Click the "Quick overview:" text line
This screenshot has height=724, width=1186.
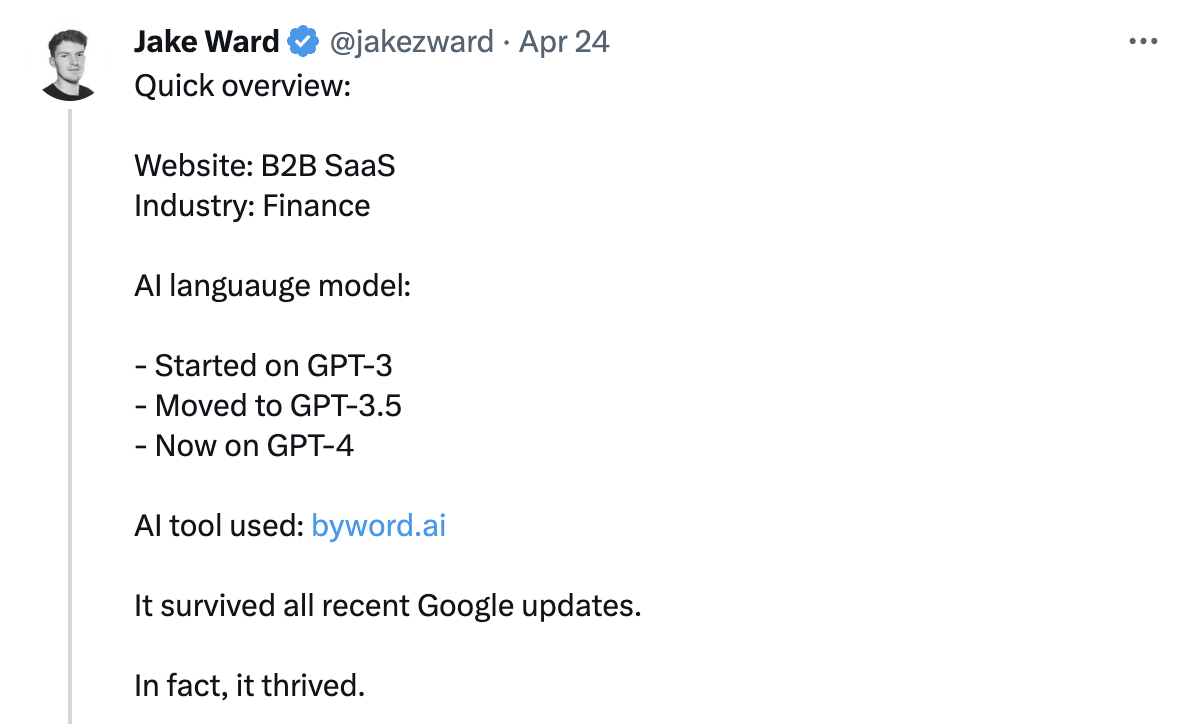click(x=243, y=86)
